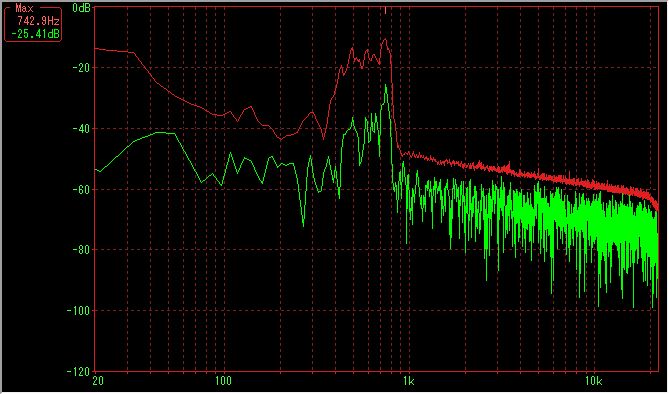
Task: Select the -25.41dB peak value
Action: (x=35, y=34)
